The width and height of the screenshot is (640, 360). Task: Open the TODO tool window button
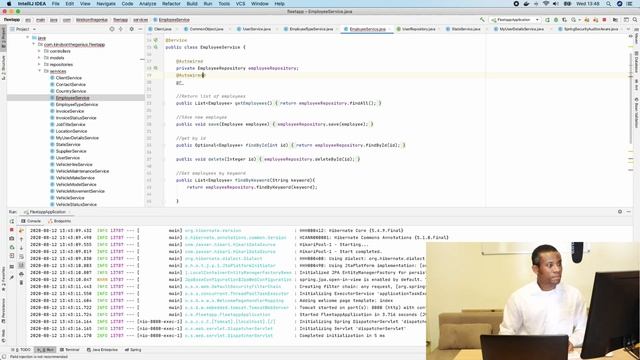(21, 350)
